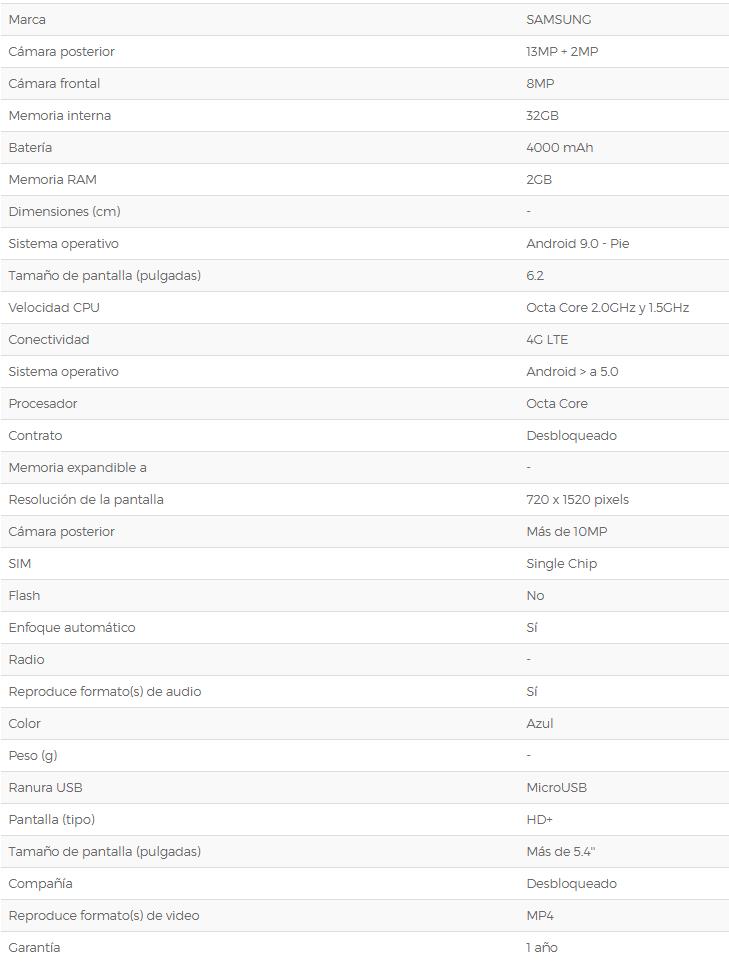Select the Garantía 1 año value
The image size is (729, 969).
[542, 948]
